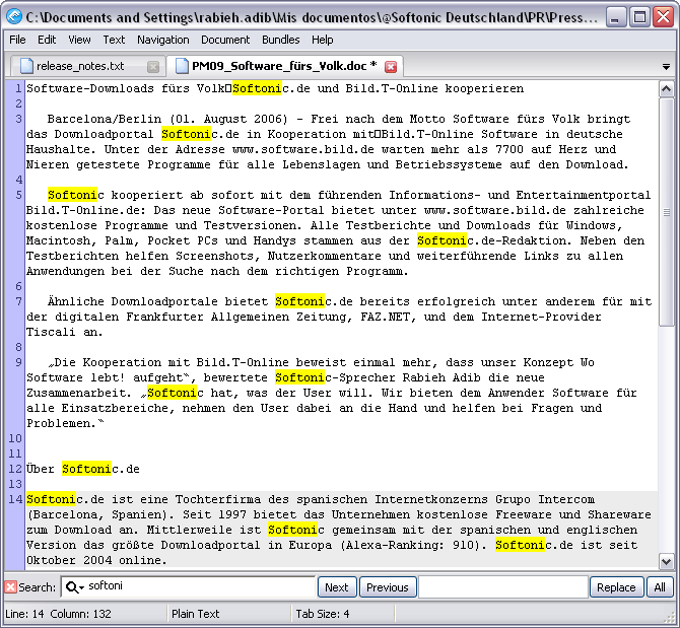Click highlighted Softoni in 'Über Softonic.de'
The height and width of the screenshot is (628, 680).
[x=87, y=469]
